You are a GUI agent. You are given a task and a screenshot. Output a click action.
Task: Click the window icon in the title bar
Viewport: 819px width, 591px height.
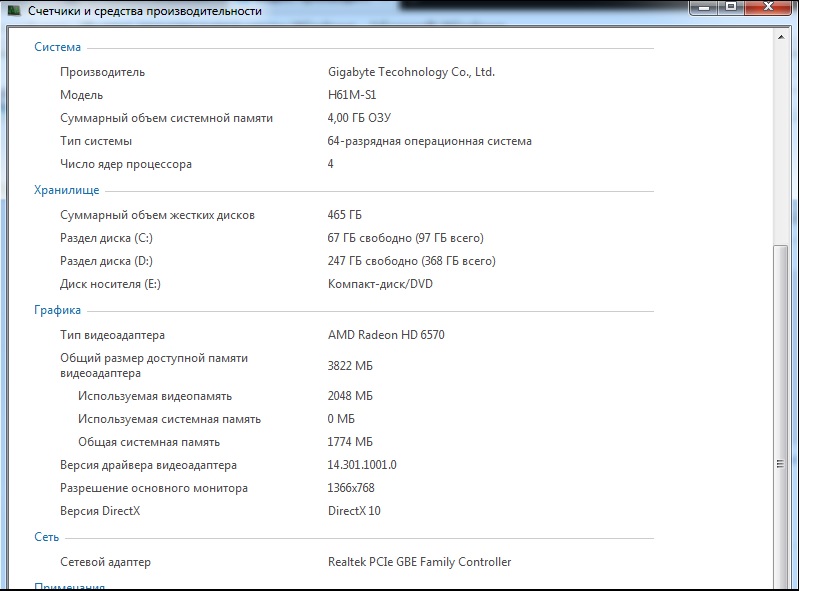point(13,11)
